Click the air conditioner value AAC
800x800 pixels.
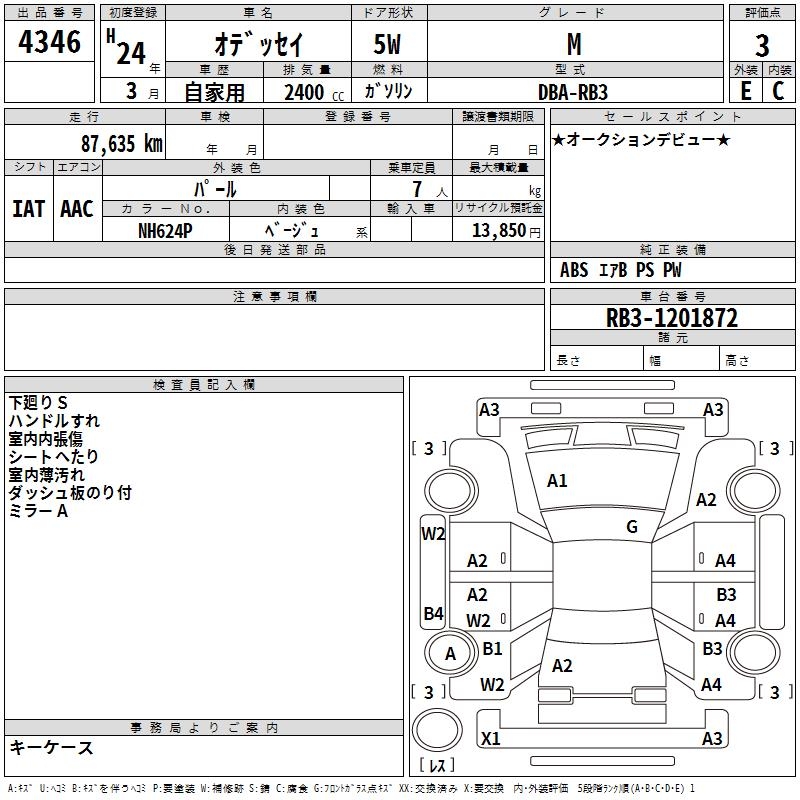[x=77, y=209]
